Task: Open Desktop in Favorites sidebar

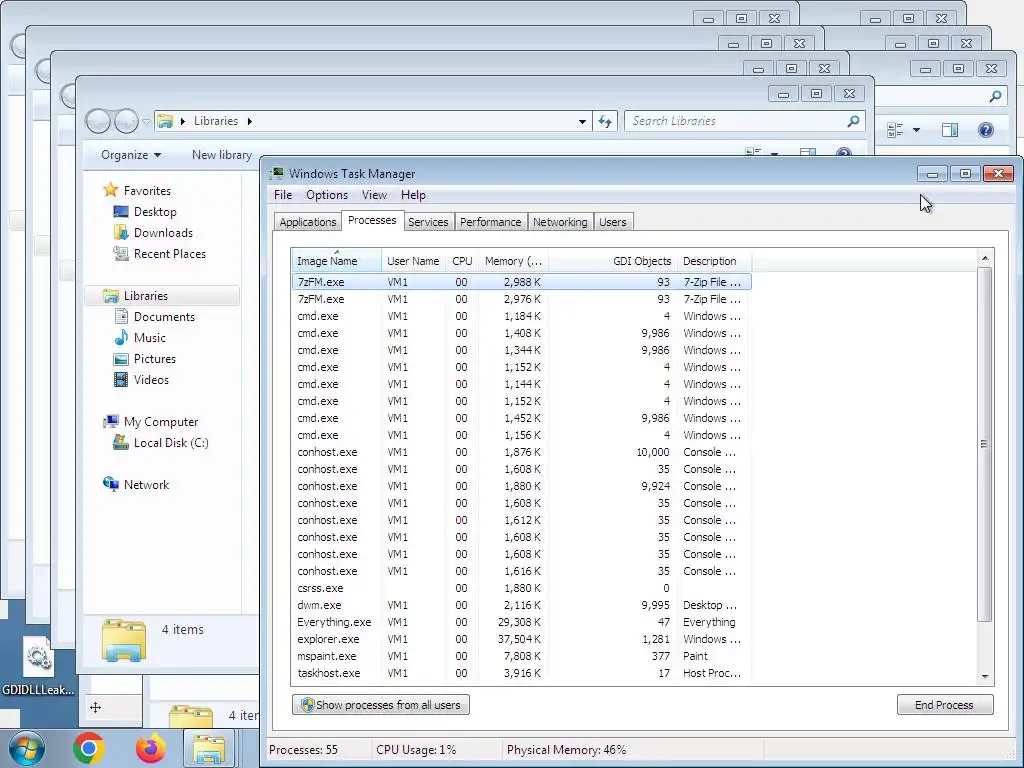Action: coord(155,212)
